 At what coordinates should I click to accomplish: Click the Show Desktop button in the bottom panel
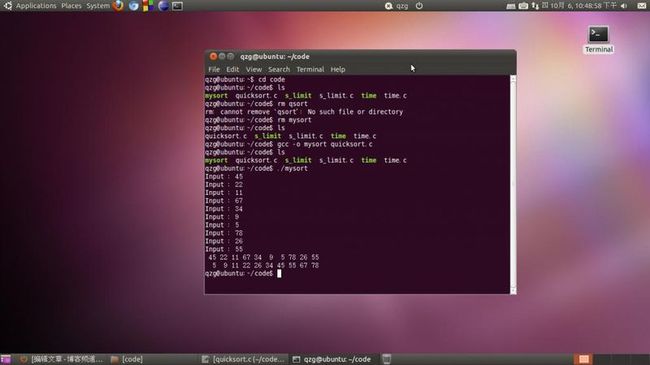[6, 359]
